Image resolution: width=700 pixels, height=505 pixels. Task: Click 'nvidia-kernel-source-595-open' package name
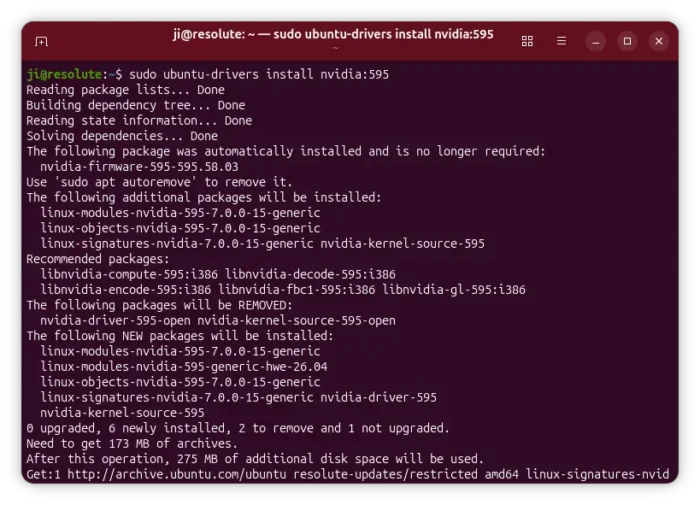pos(296,321)
